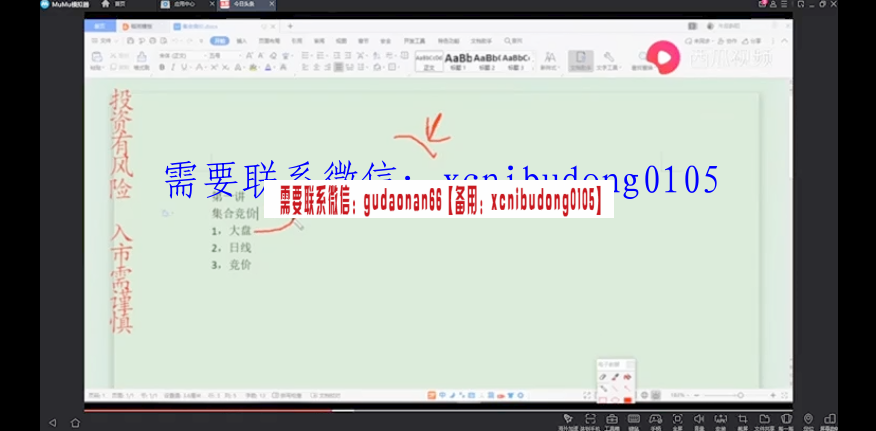The width and height of the screenshot is (876, 431).
Task: Click the MuMu gamepad toolbar icon
Action: 655,419
